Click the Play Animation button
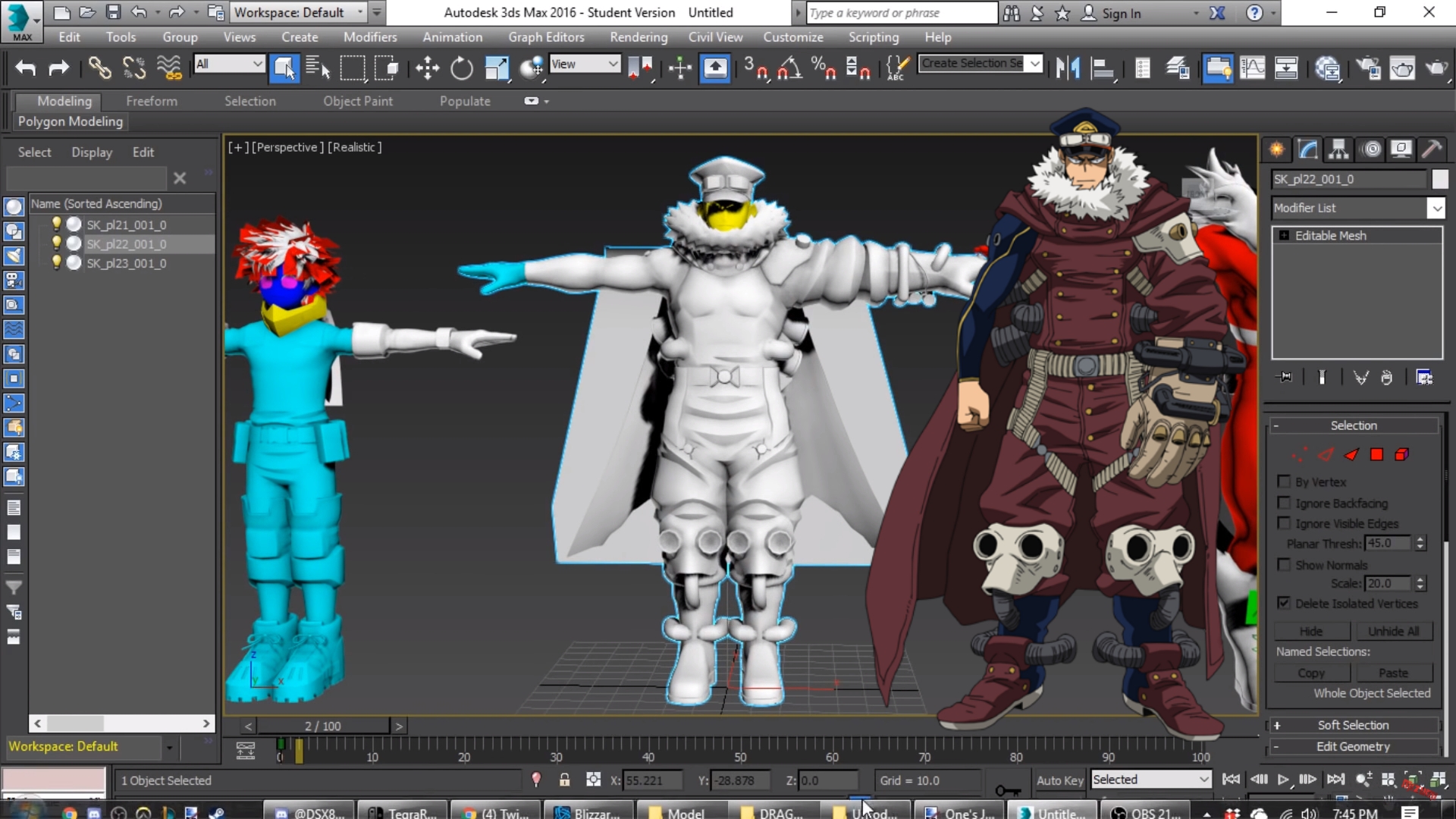Viewport: 1456px width, 819px height. click(x=1283, y=779)
